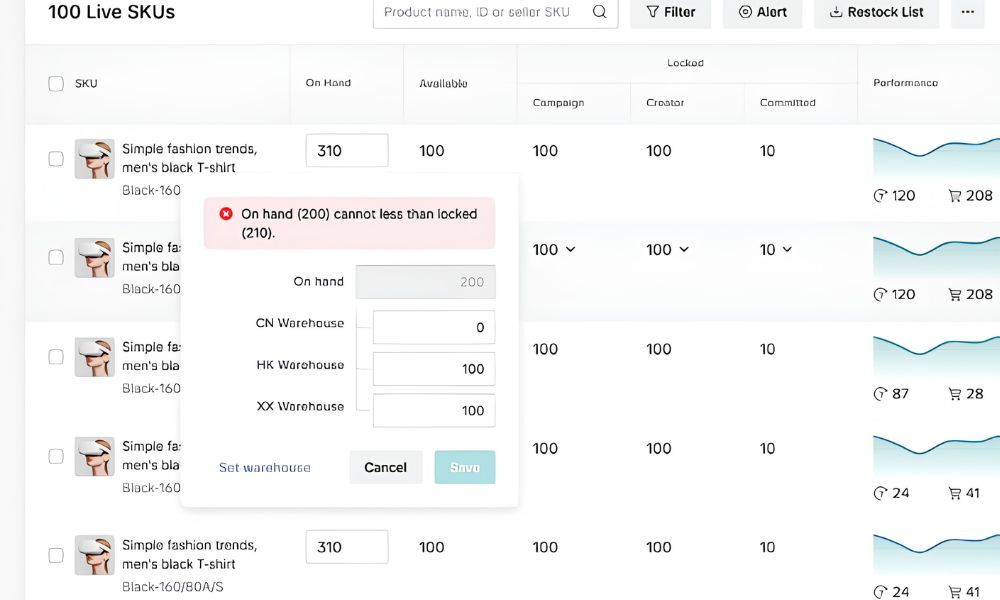Image resolution: width=1000 pixels, height=600 pixels.
Task: Click the Creator column header
Action: click(665, 103)
